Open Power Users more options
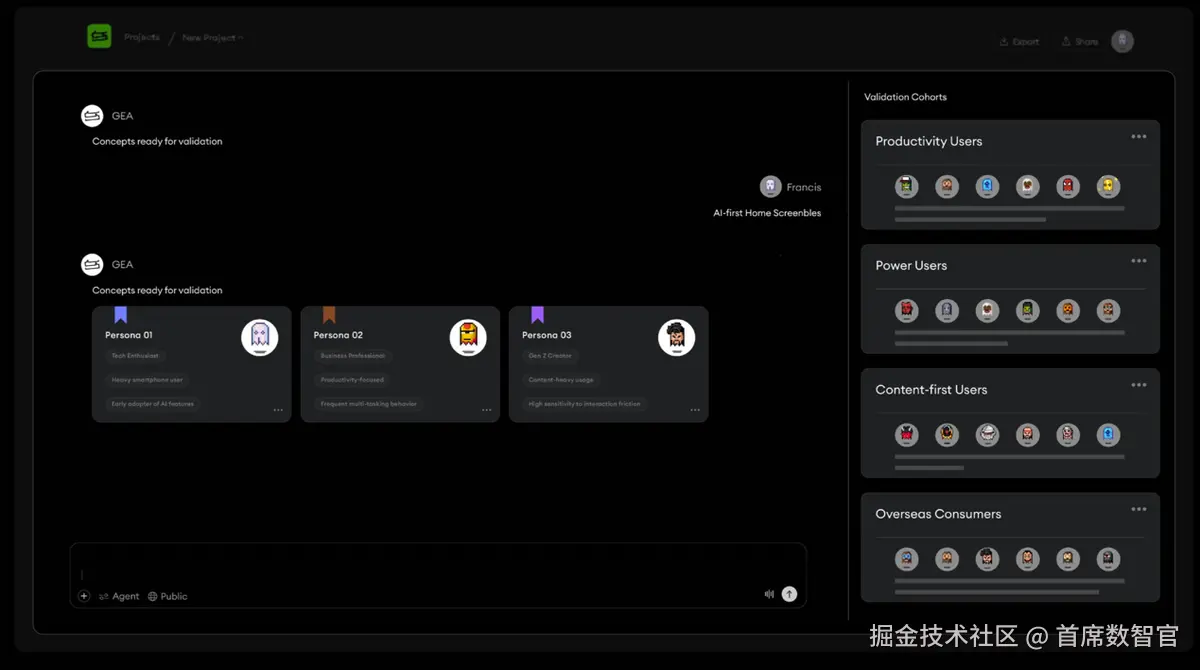 pyautogui.click(x=1139, y=261)
